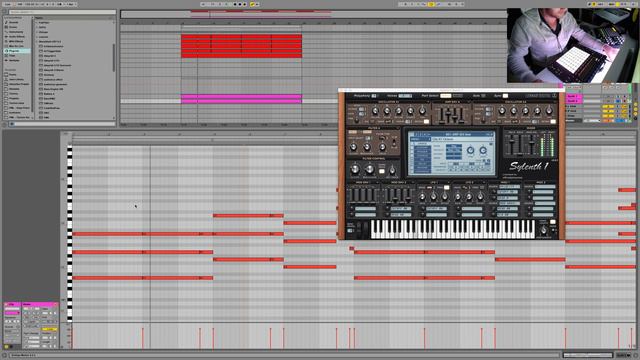Image resolution: width=640 pixels, height=360 pixels.
Task: Select highlighted Plug-ins browser category
Action: 16,51
